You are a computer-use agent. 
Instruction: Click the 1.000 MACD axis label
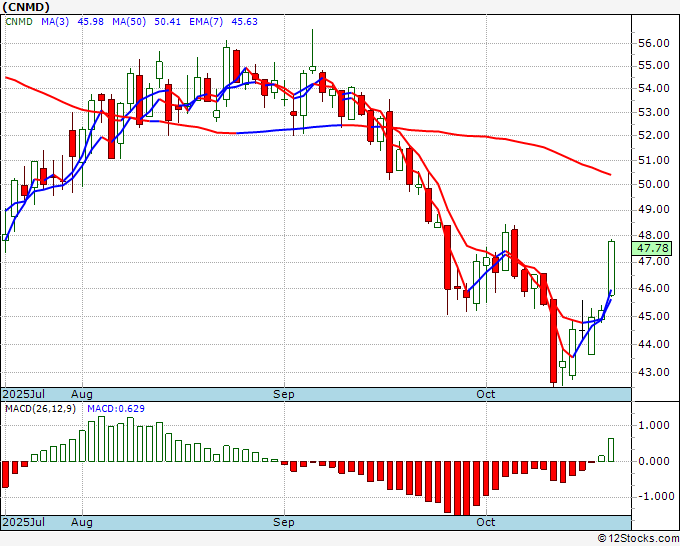pyautogui.click(x=654, y=425)
